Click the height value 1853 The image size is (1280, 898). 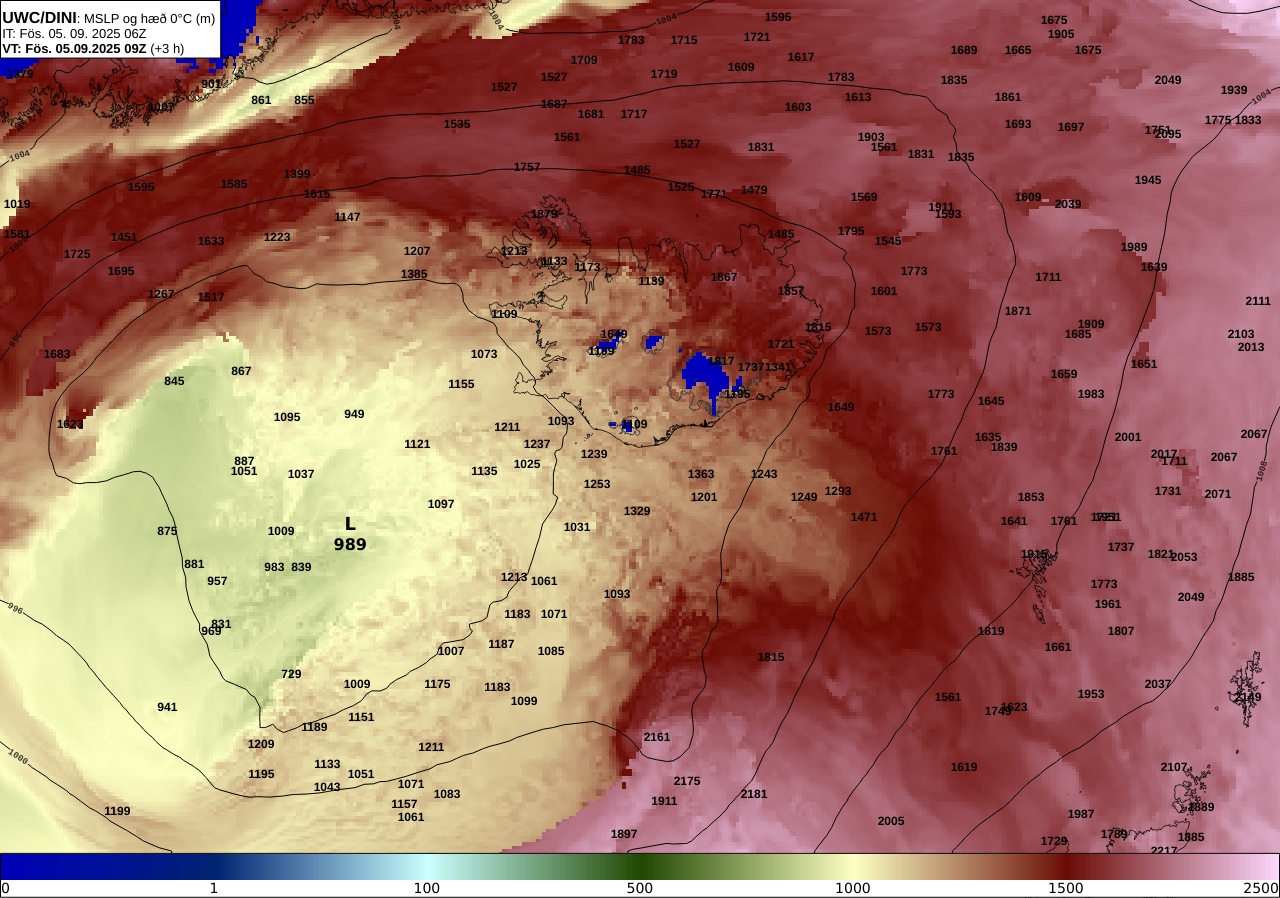pos(1031,497)
